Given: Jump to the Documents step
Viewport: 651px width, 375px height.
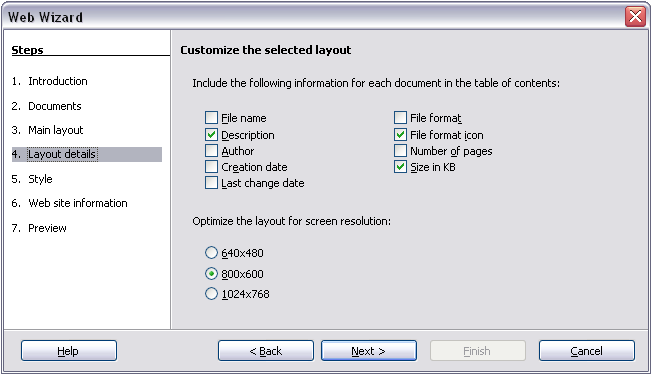Looking at the screenshot, I should [54, 106].
